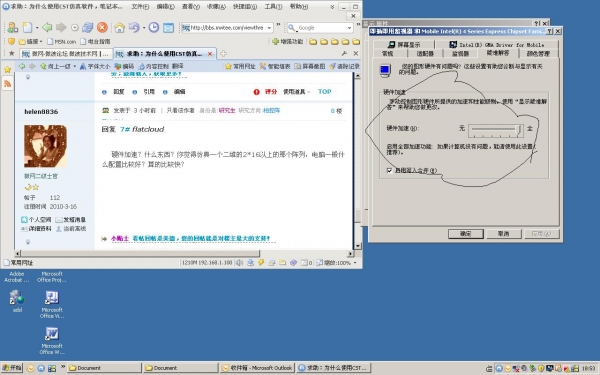Click the 评分 link
The image size is (600, 375).
click(x=271, y=91)
